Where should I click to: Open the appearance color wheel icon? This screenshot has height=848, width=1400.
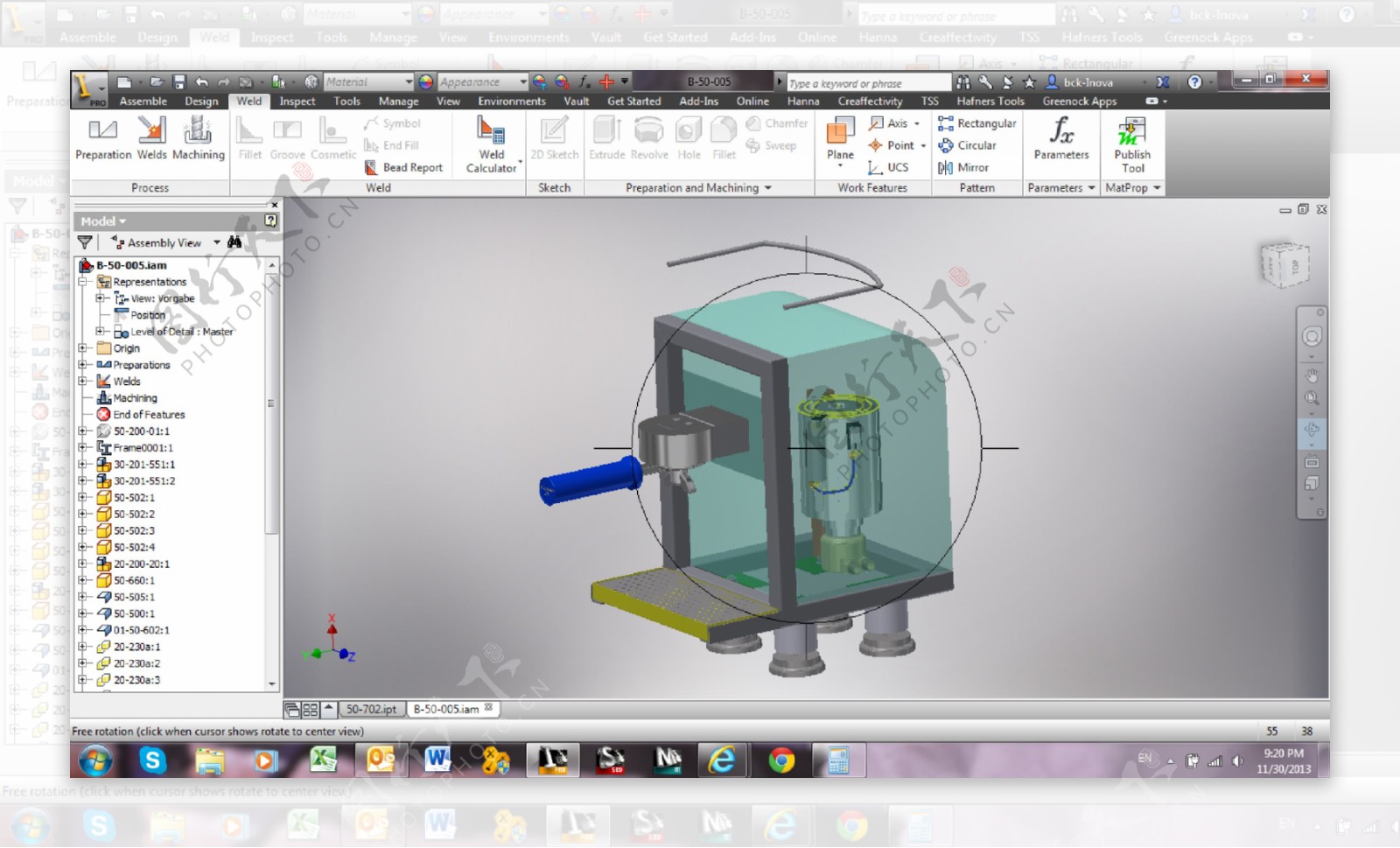tap(426, 82)
